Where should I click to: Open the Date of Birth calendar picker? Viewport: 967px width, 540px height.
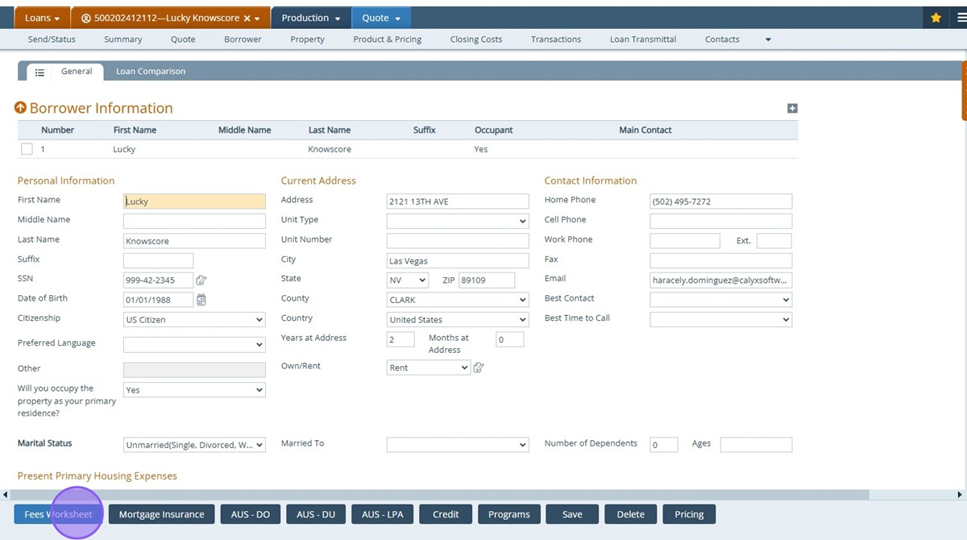[x=201, y=300]
